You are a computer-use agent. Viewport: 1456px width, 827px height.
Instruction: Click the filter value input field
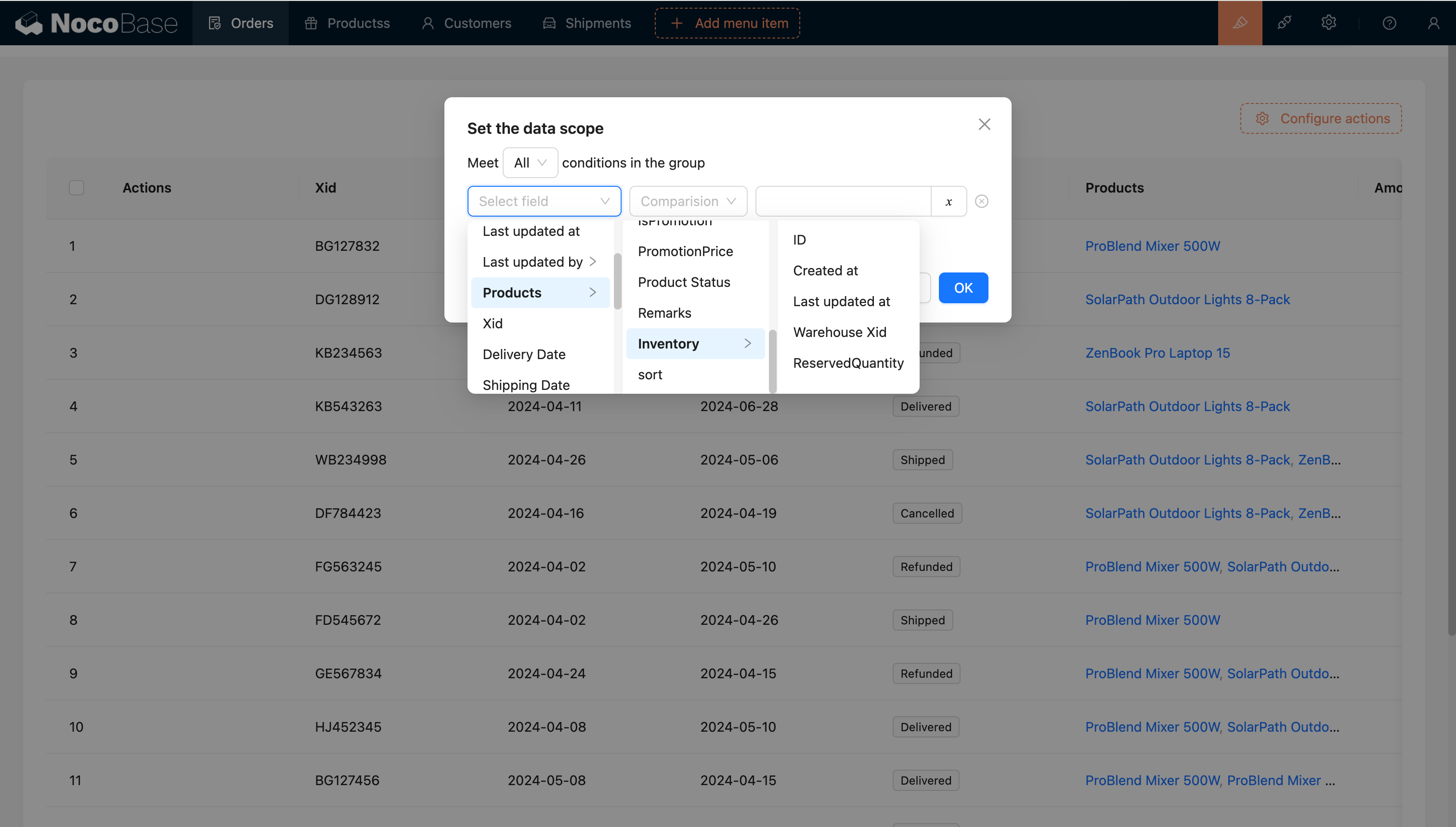[x=843, y=201]
